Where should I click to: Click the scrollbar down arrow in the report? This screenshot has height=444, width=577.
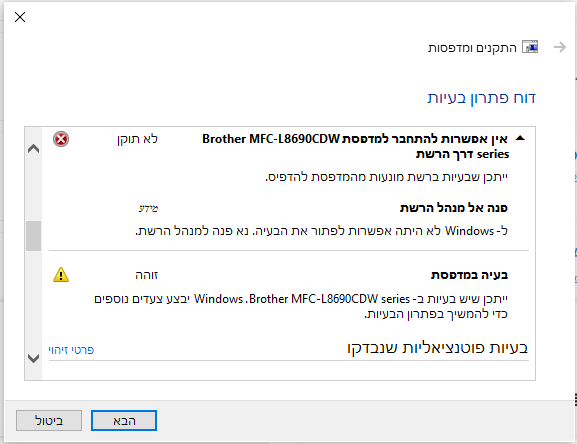(33, 358)
